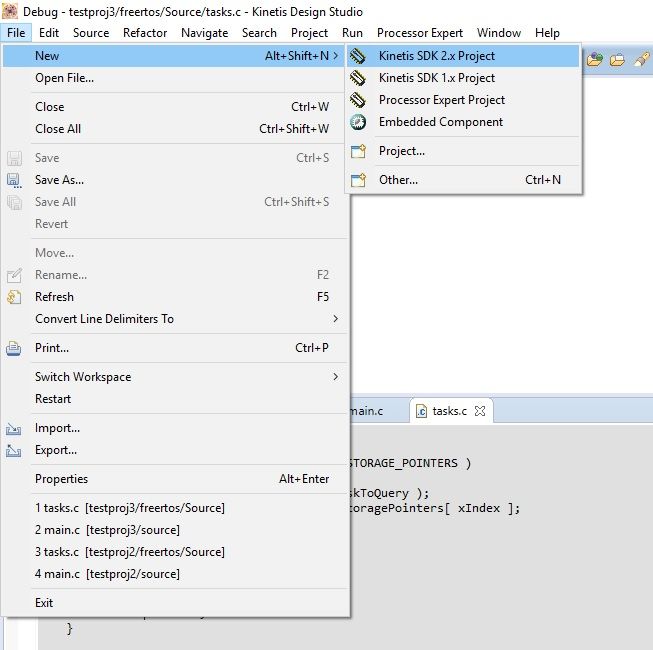This screenshot has height=650, width=653.
Task: Click the Save As floppy disk icon
Action: 14,180
